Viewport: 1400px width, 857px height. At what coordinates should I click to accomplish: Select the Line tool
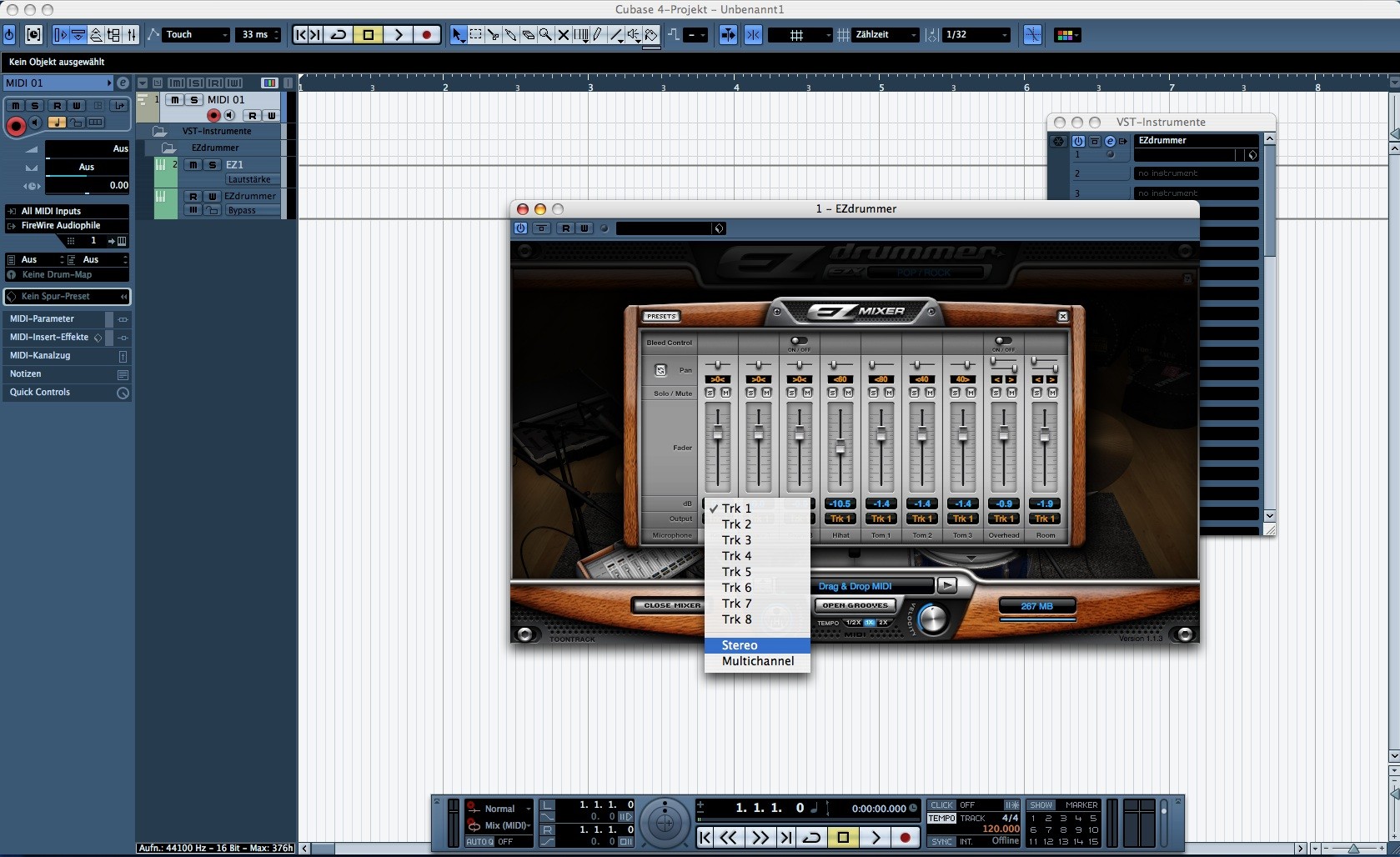coord(616,35)
